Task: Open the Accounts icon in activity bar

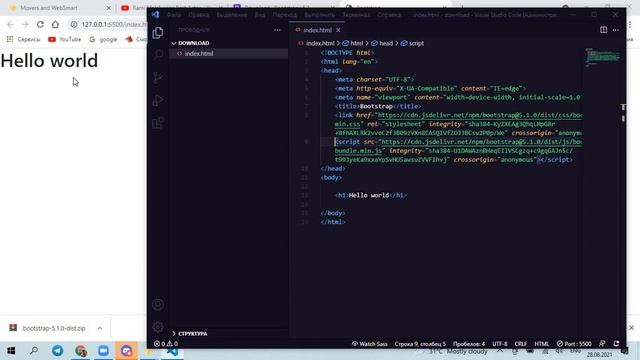Action: click(x=158, y=304)
